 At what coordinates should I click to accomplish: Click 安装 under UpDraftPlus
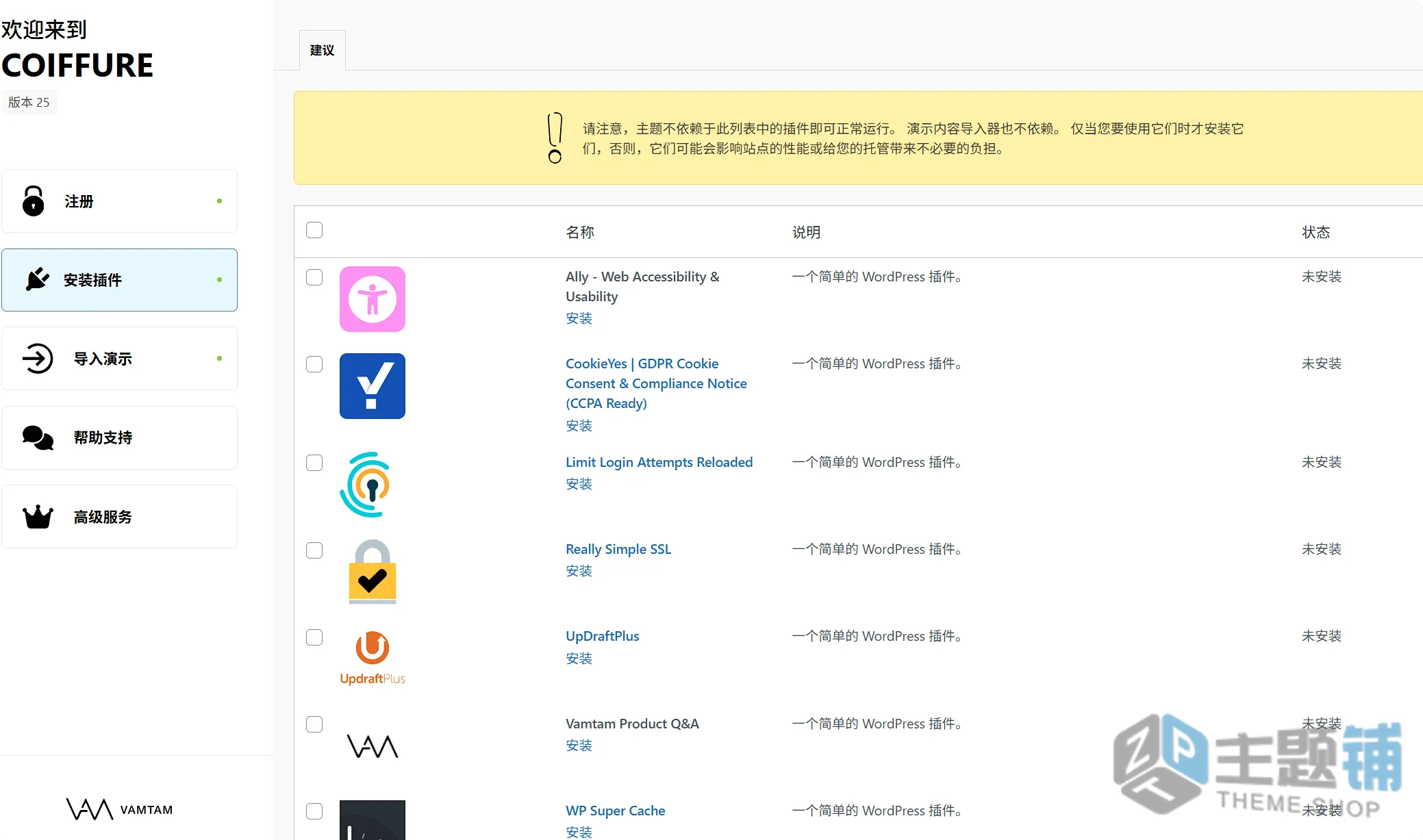(x=579, y=659)
